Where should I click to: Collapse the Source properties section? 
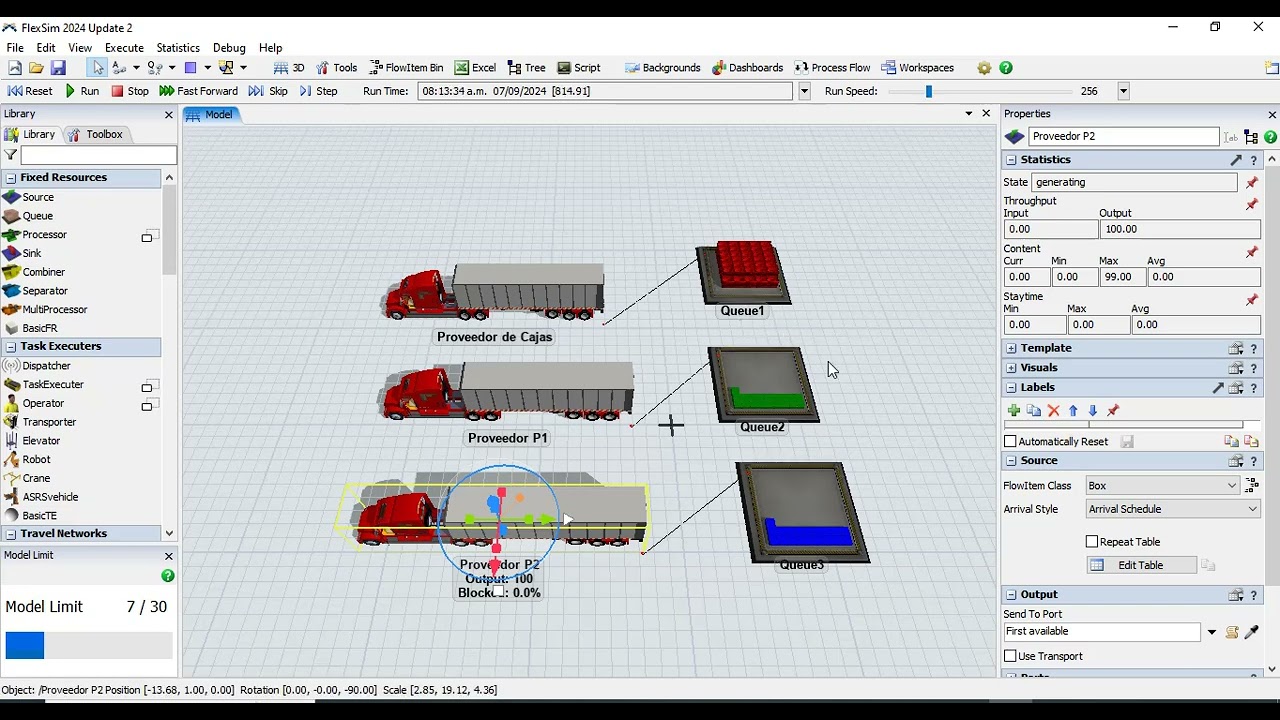click(1011, 461)
